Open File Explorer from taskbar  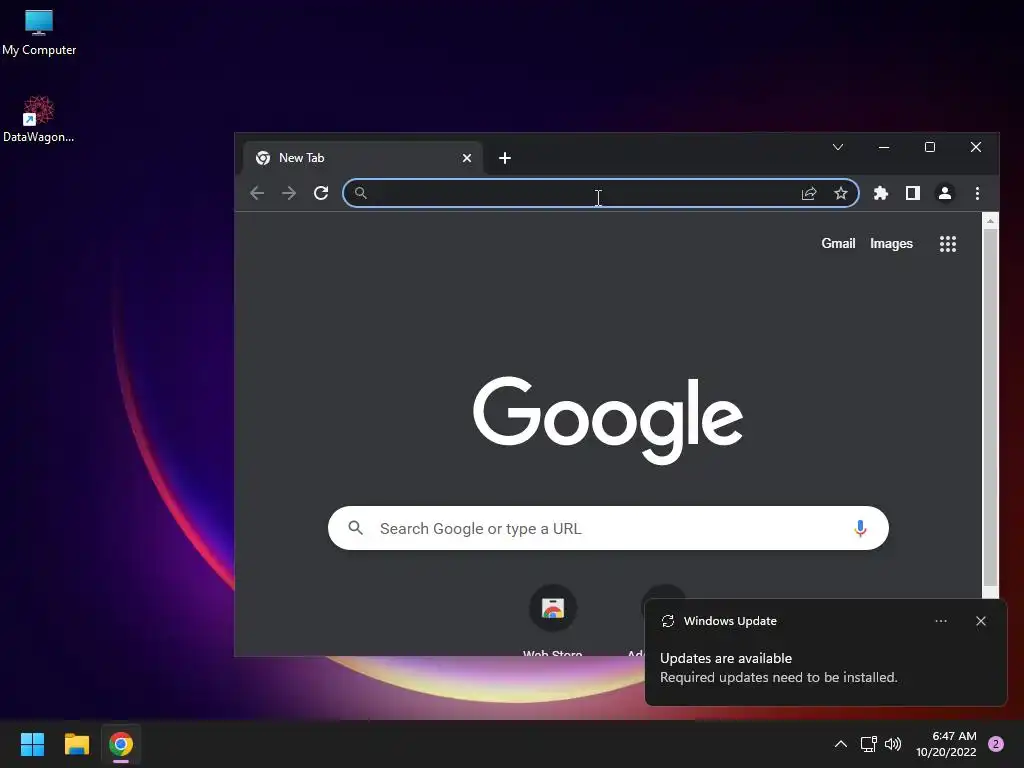76,744
